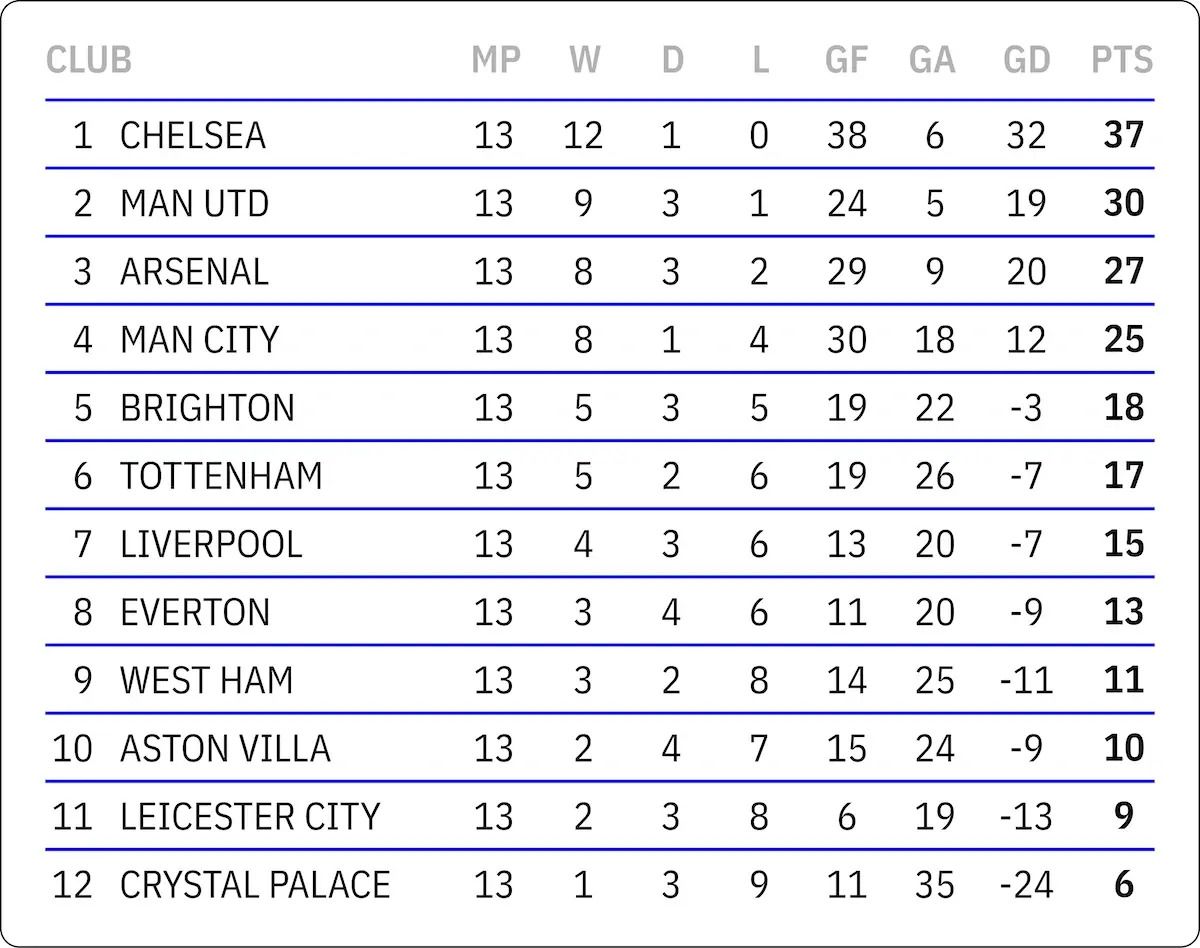Viewport: 1200px width, 948px height.
Task: Select the GD column header
Action: pos(1027,60)
